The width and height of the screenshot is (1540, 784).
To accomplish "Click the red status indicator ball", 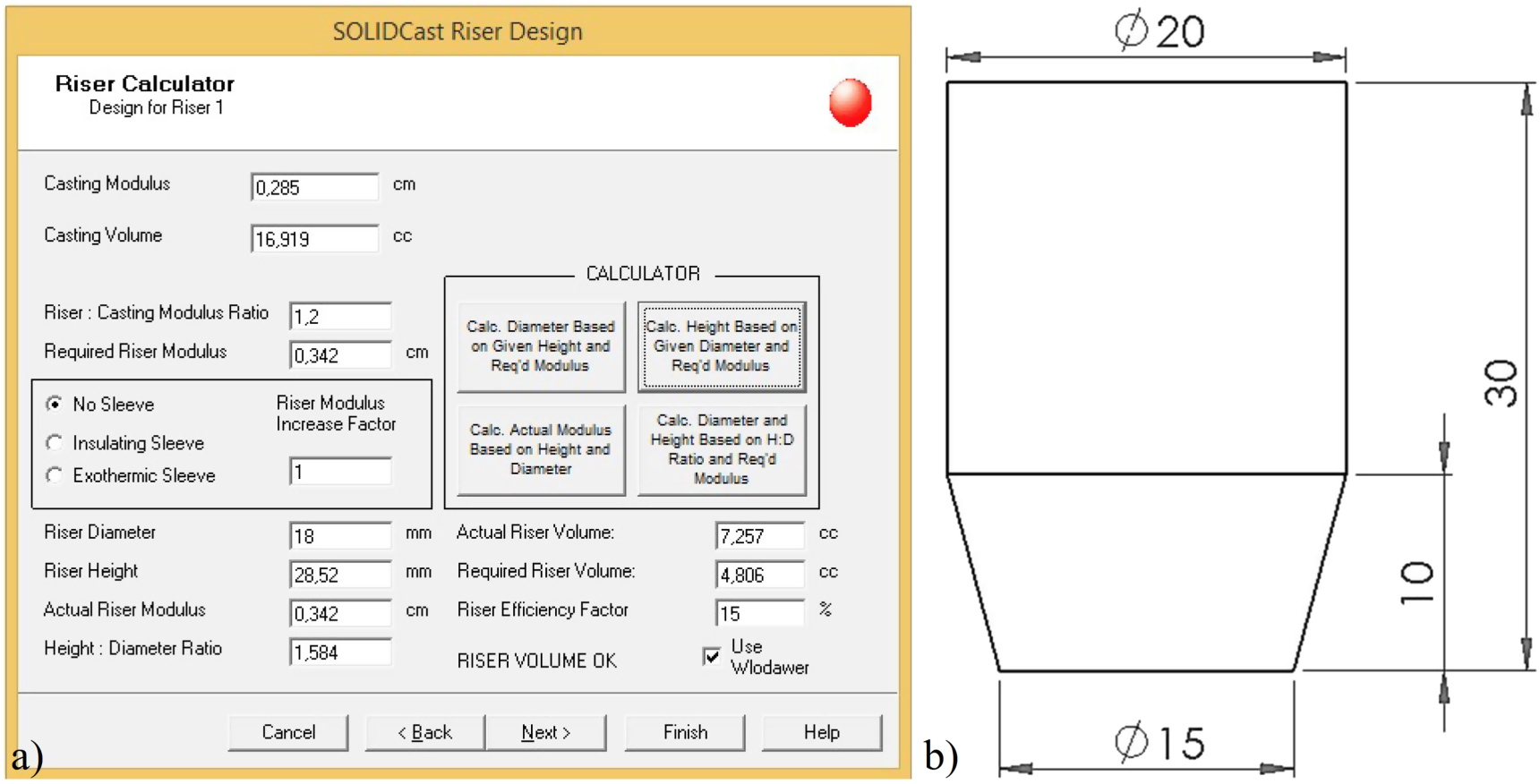I will point(850,102).
